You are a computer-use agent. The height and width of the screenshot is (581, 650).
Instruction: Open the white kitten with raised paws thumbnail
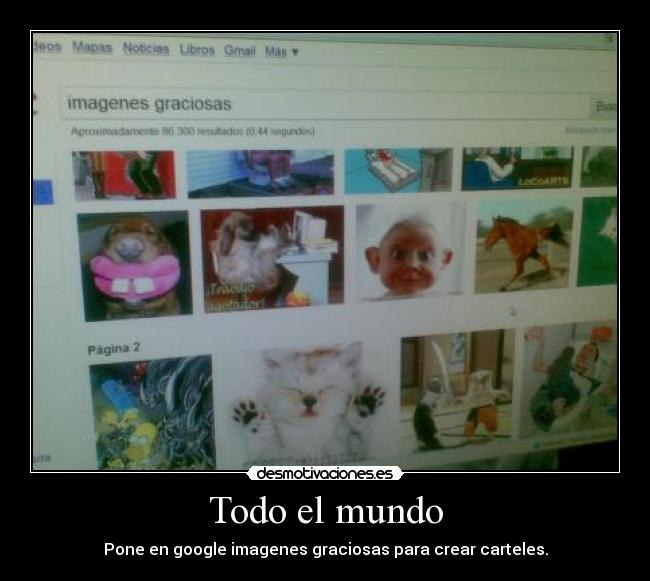[308, 404]
